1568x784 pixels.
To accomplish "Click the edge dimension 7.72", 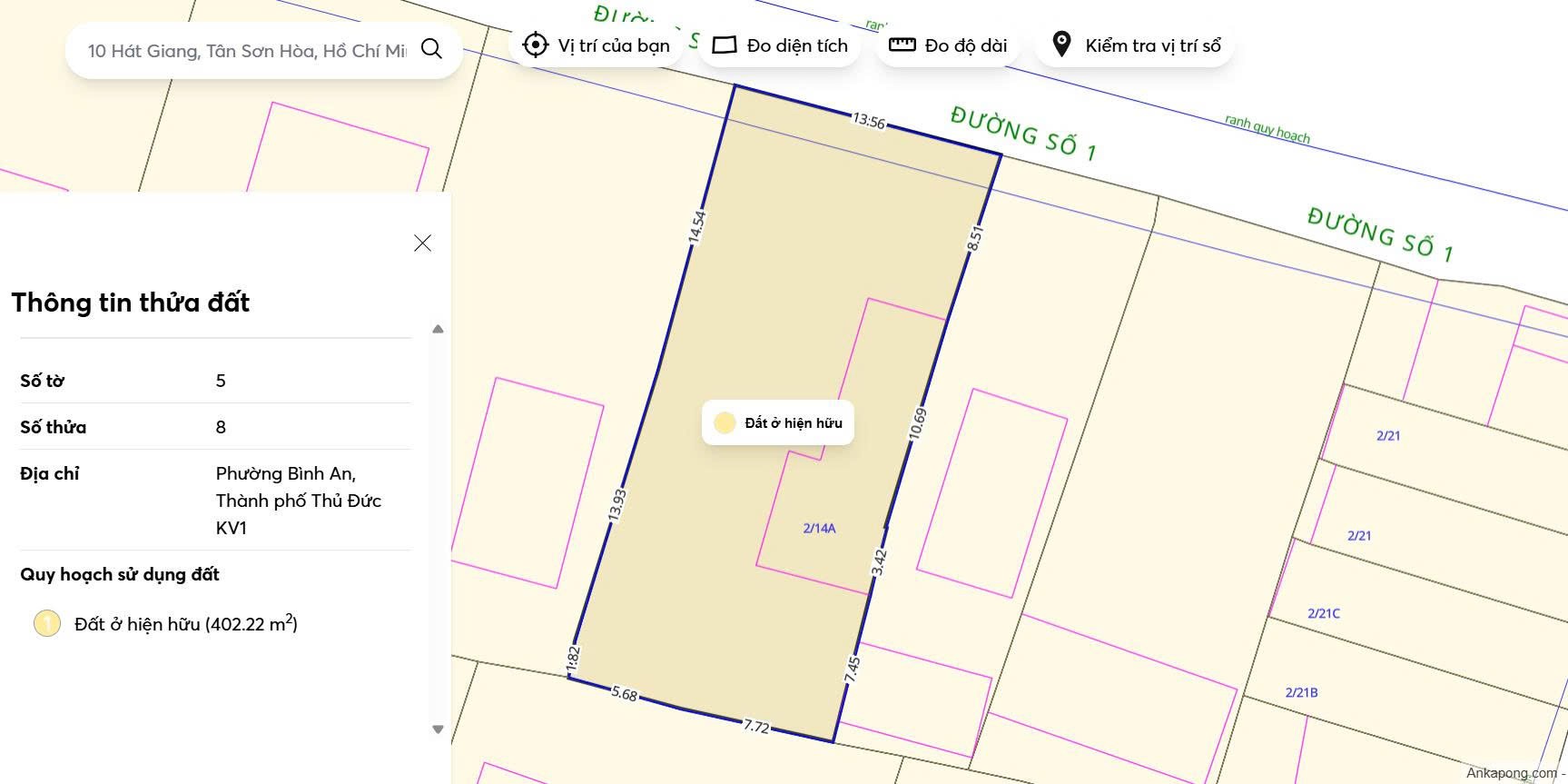I will [756, 726].
